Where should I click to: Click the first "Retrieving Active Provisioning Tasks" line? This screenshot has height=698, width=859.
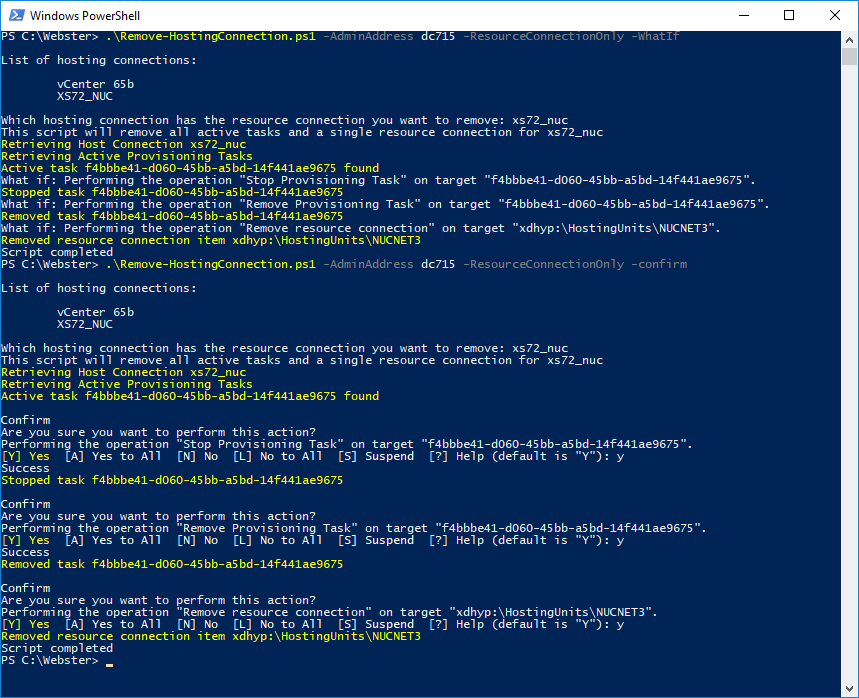pos(126,156)
